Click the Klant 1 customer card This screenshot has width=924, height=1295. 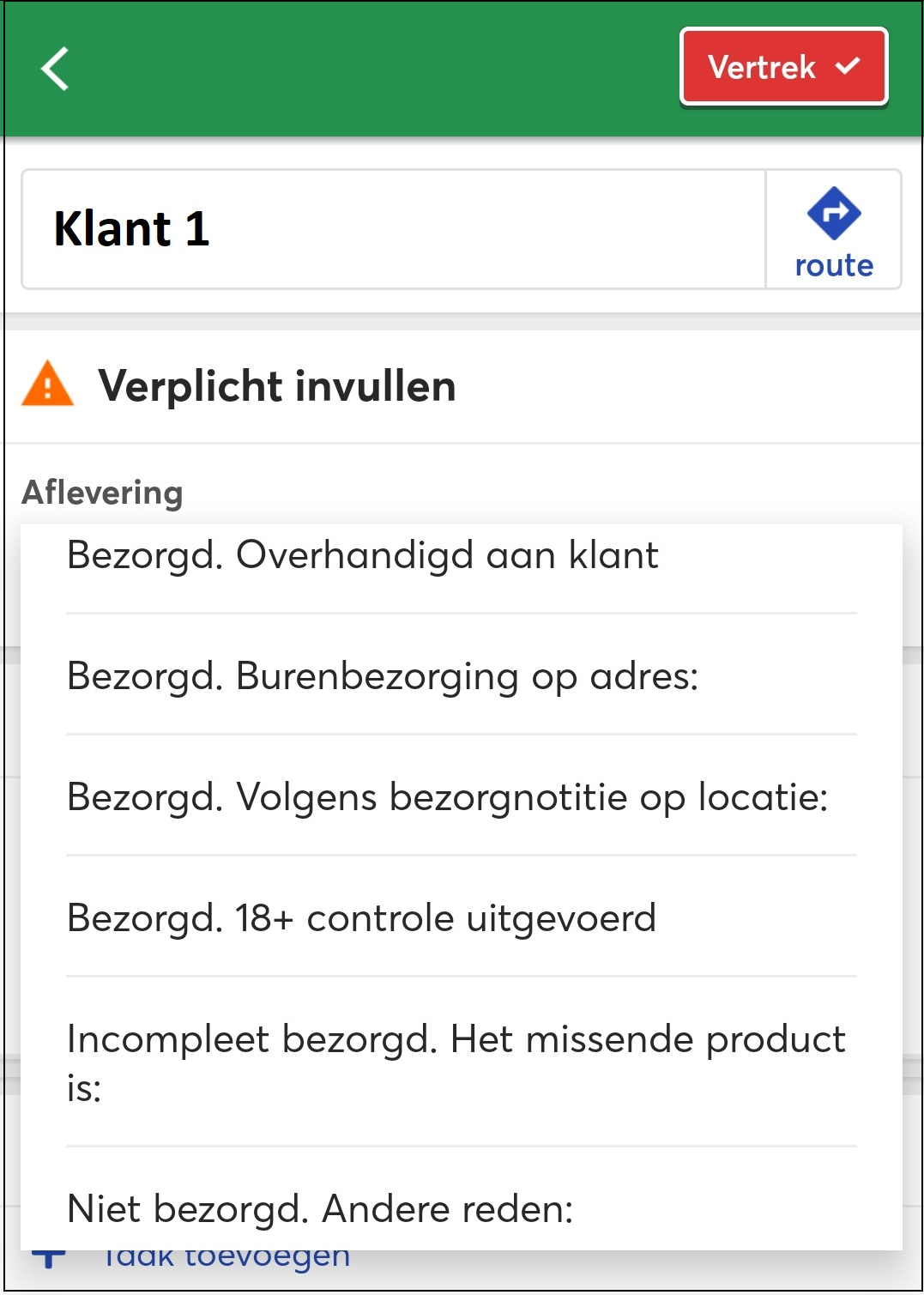point(394,229)
